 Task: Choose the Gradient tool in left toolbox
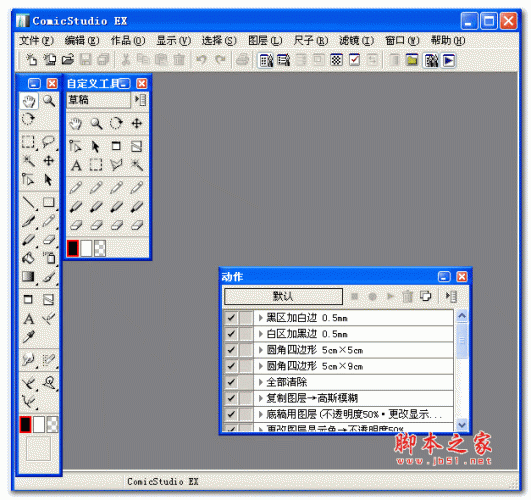(x=28, y=276)
